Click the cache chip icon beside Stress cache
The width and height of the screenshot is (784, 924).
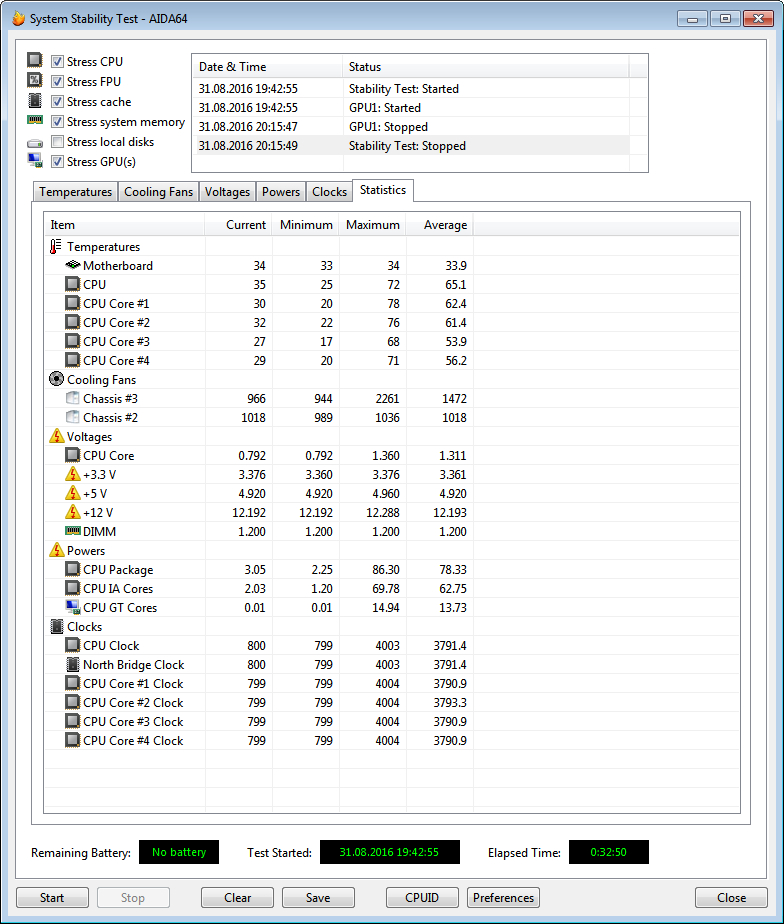[x=35, y=100]
